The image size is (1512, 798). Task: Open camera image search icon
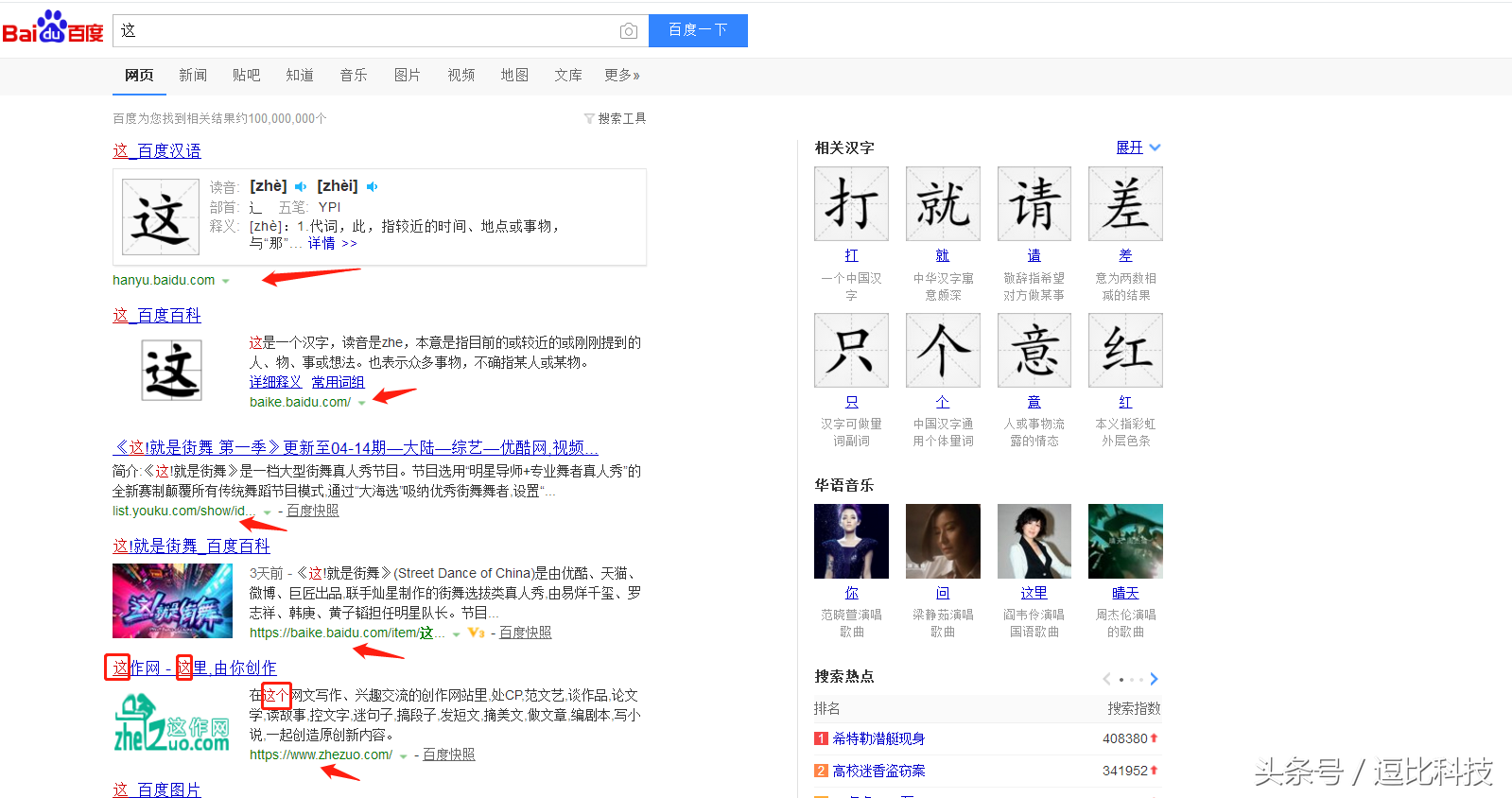628,31
